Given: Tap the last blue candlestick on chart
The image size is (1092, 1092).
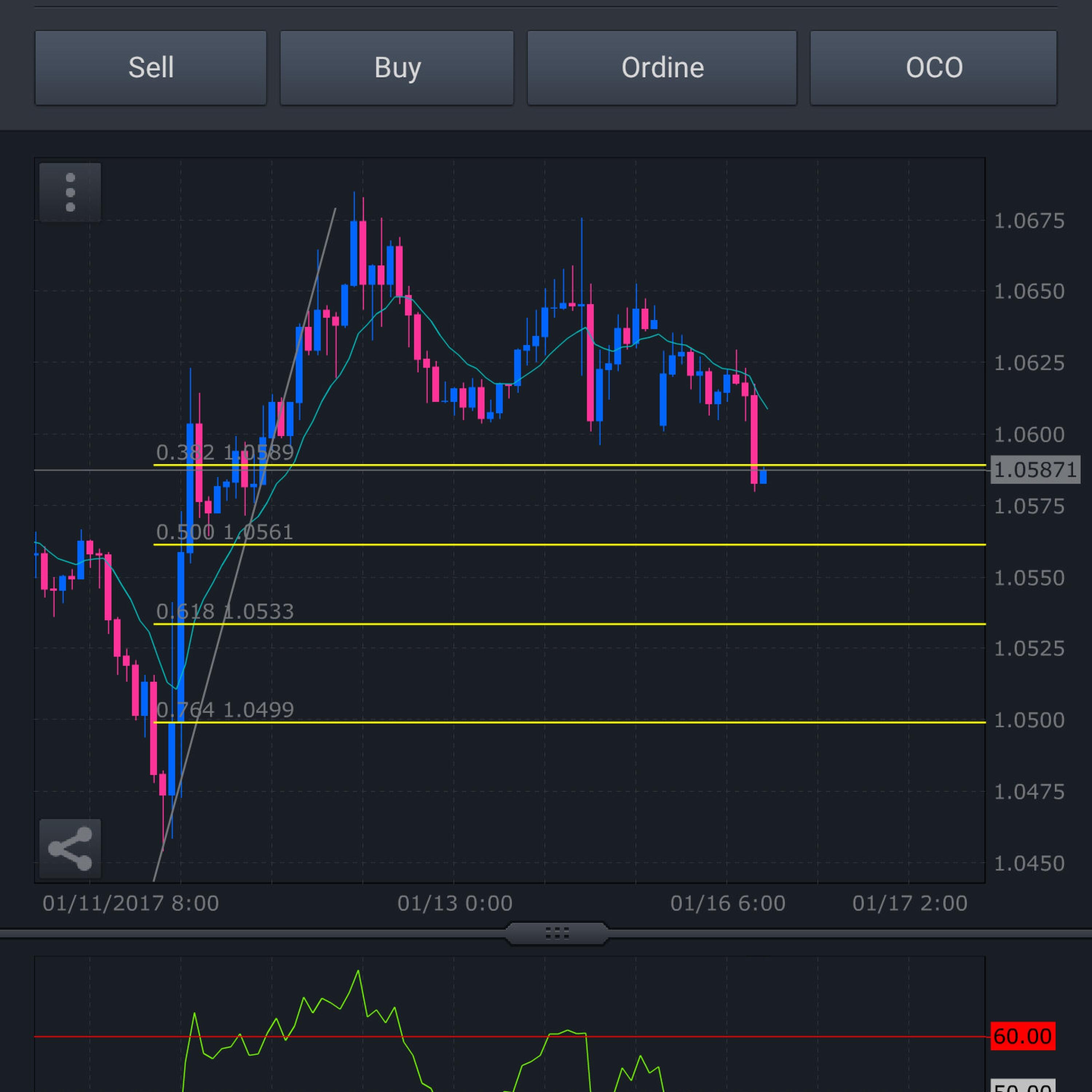Looking at the screenshot, I should pyautogui.click(x=763, y=476).
